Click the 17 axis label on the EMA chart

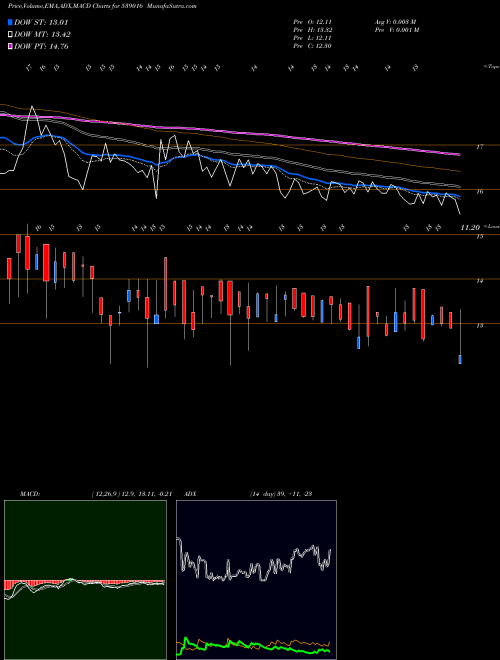point(479,147)
